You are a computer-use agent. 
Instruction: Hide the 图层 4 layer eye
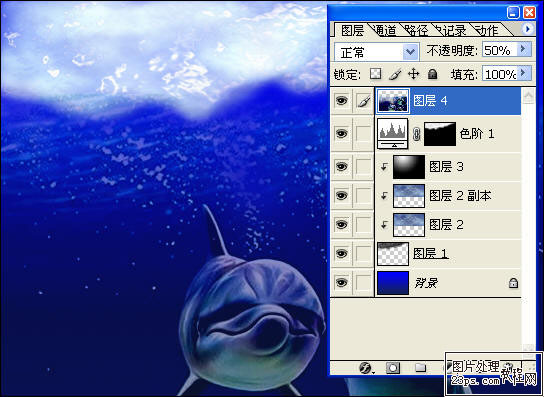(x=342, y=101)
